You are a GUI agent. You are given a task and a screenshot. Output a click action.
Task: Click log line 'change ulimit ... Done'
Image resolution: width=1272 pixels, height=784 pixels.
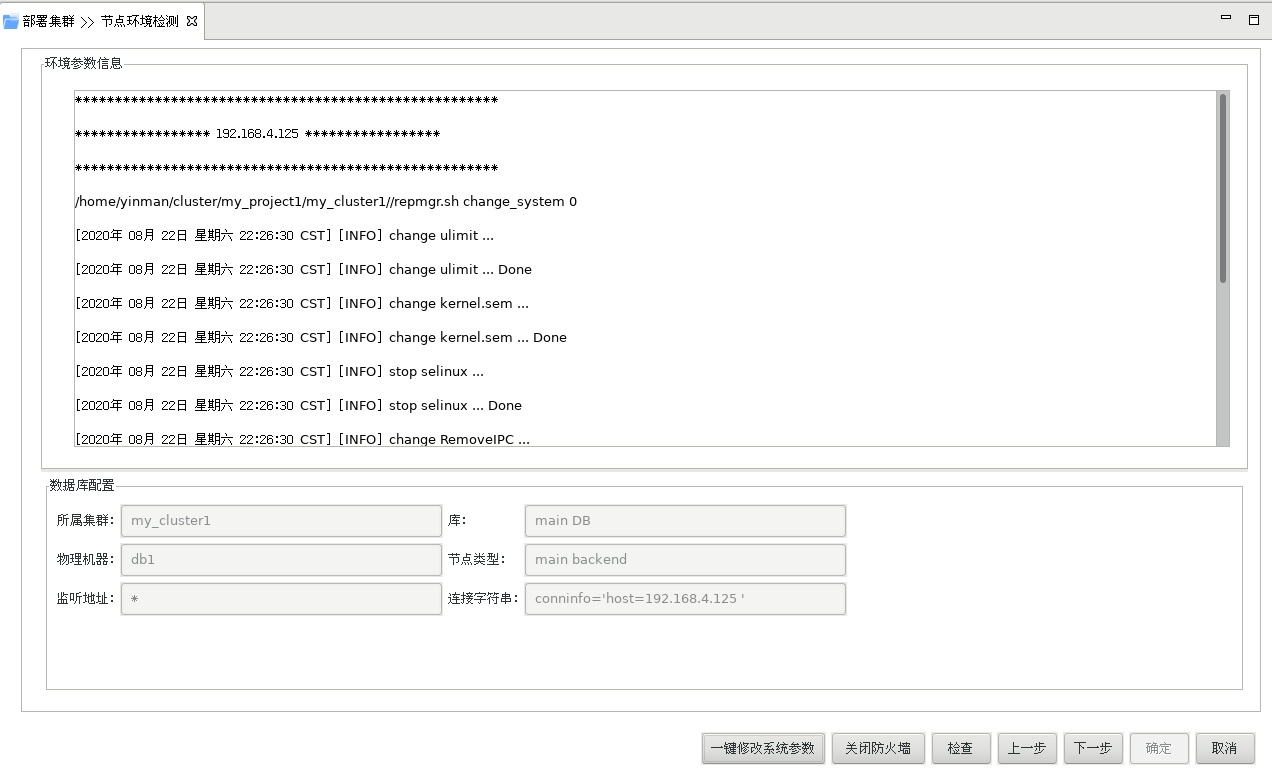point(303,269)
